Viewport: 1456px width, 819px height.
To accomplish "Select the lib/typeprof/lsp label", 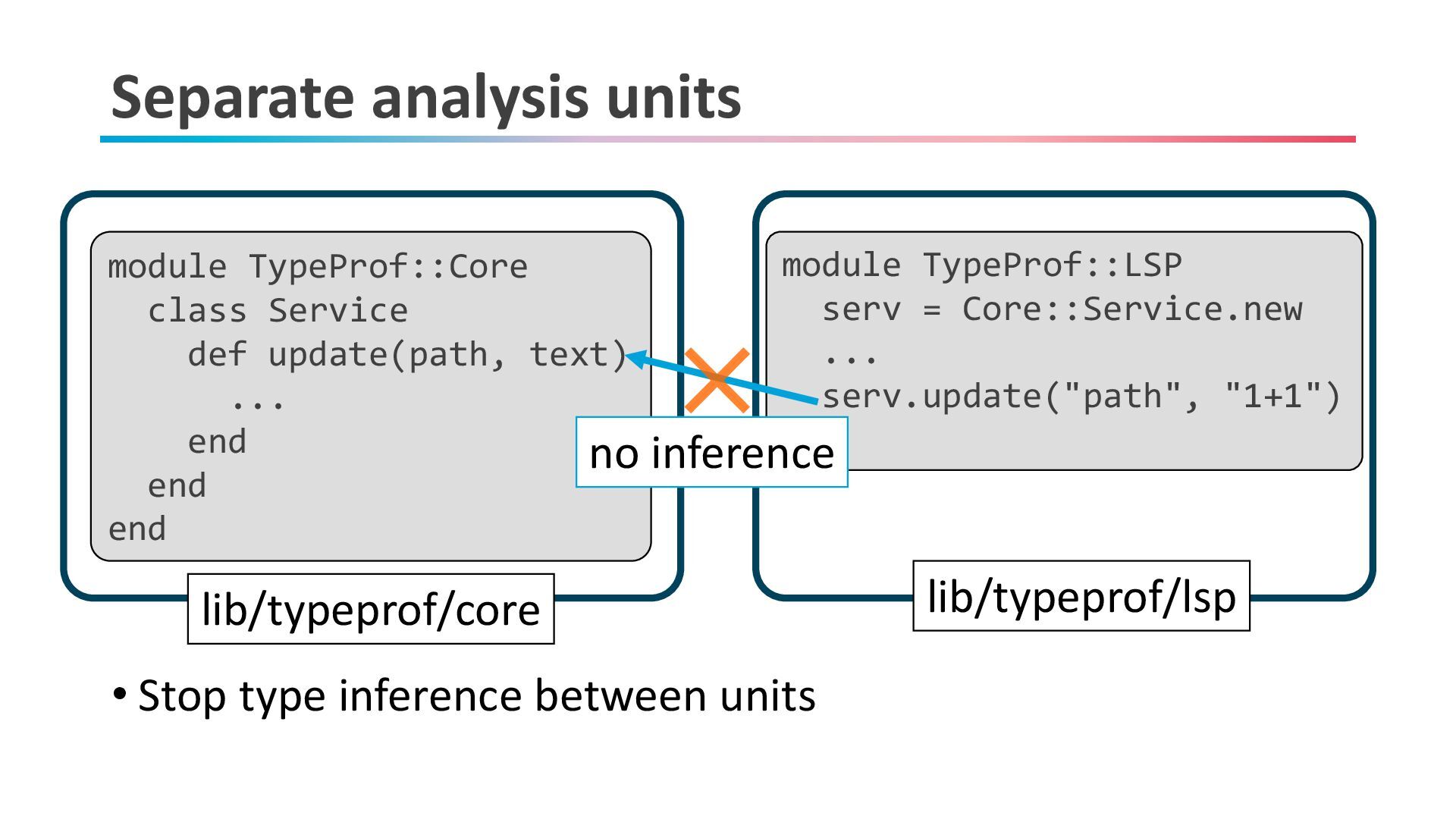I will pyautogui.click(x=1081, y=596).
